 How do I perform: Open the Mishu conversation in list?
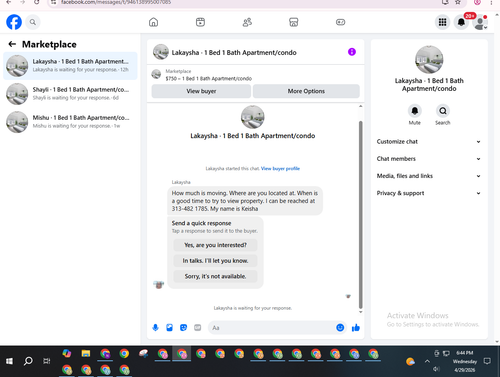[70, 122]
